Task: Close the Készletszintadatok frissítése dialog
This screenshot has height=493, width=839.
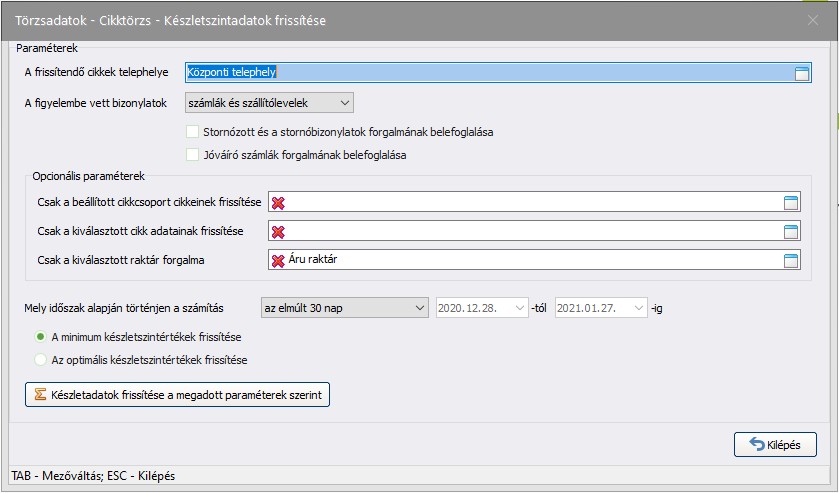Action: (x=812, y=20)
